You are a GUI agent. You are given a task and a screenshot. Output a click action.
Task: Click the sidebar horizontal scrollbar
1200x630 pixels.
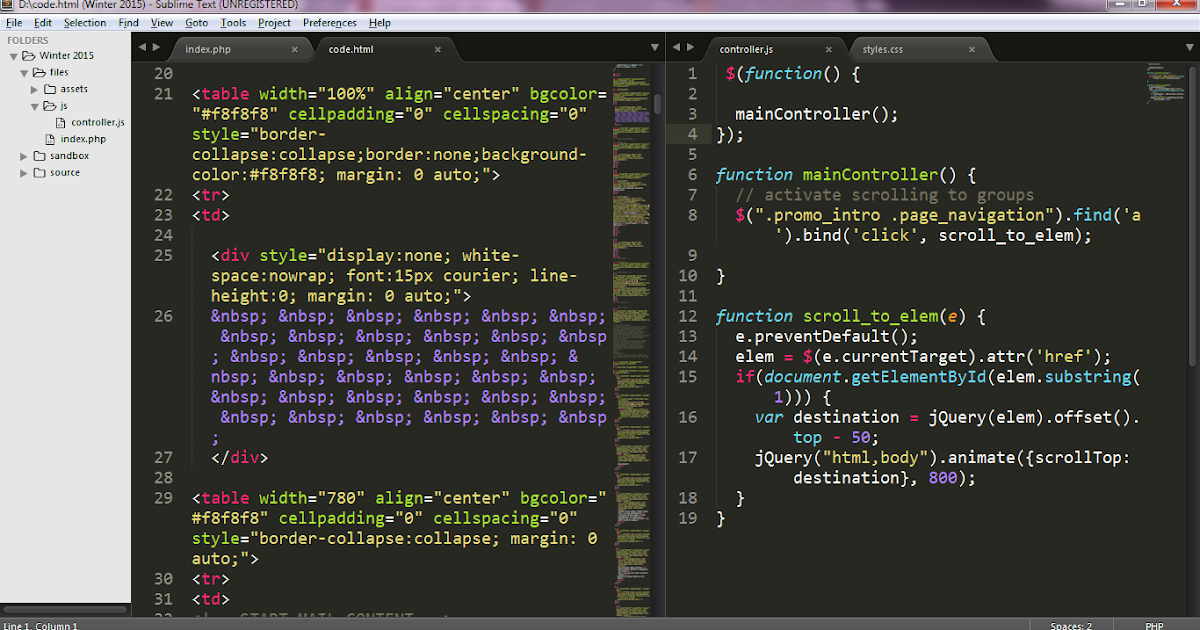click(x=64, y=609)
